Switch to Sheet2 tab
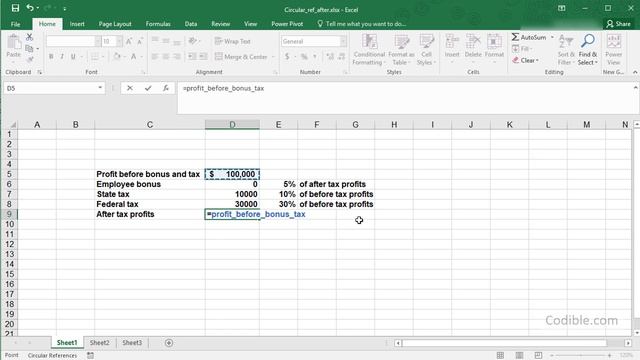This screenshot has width=640, height=360. point(100,343)
